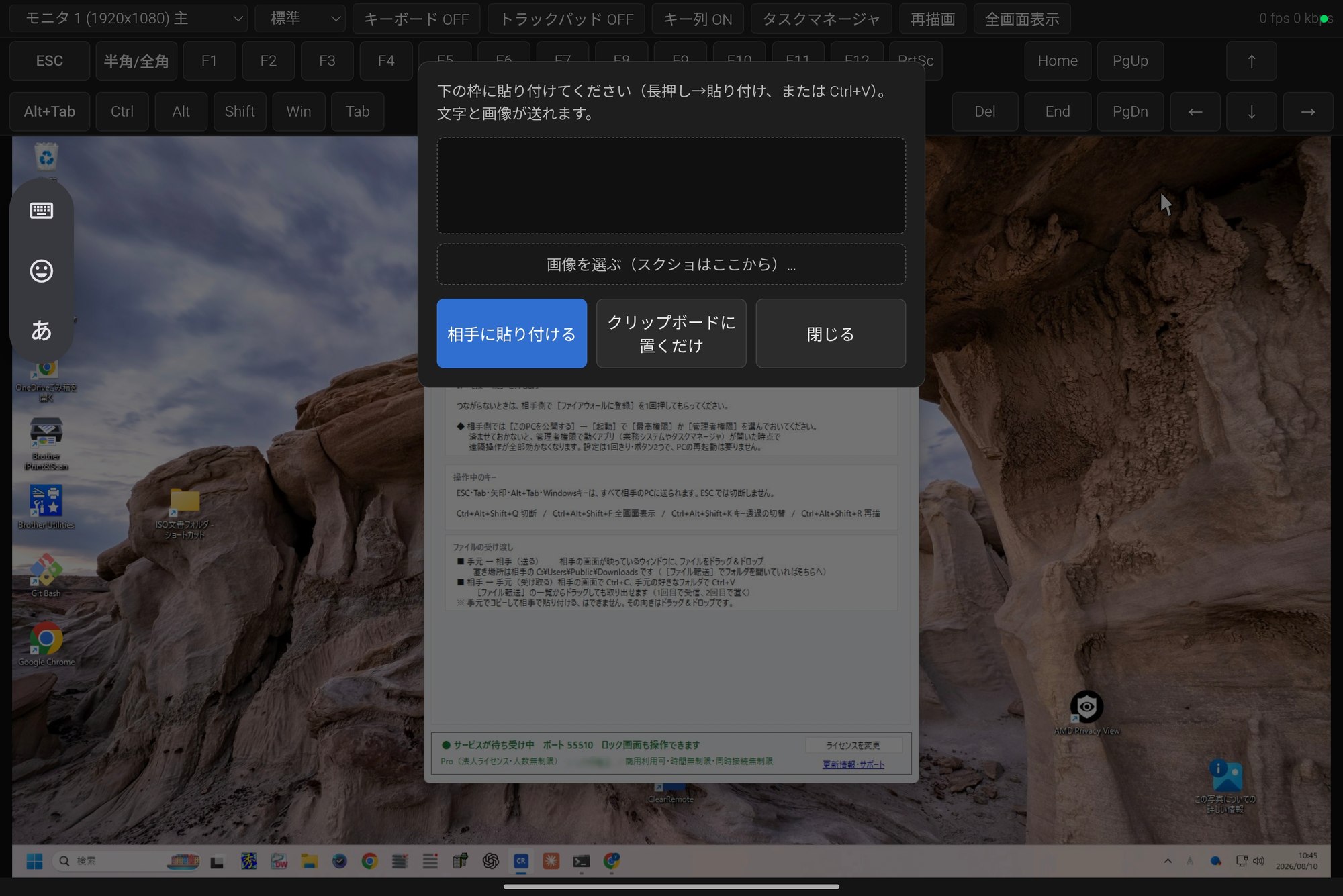Open the Task View taskbar icon
Viewport: 1343px width, 896px height.
217,862
